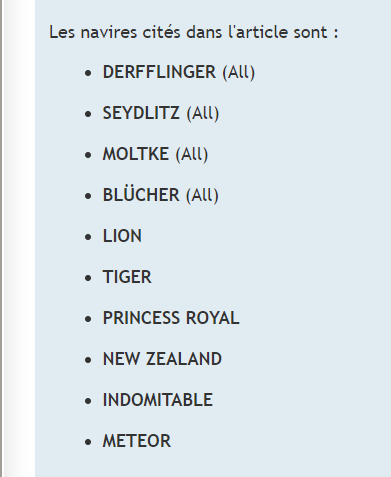Image resolution: width=391 pixels, height=477 pixels.
Task: Open the DERFFLINGER ship link
Action: point(159,72)
